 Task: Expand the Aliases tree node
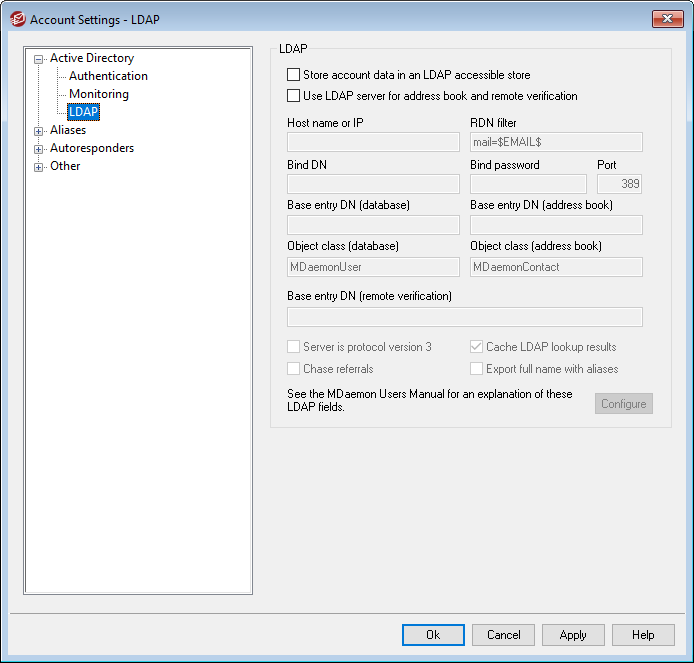click(39, 130)
